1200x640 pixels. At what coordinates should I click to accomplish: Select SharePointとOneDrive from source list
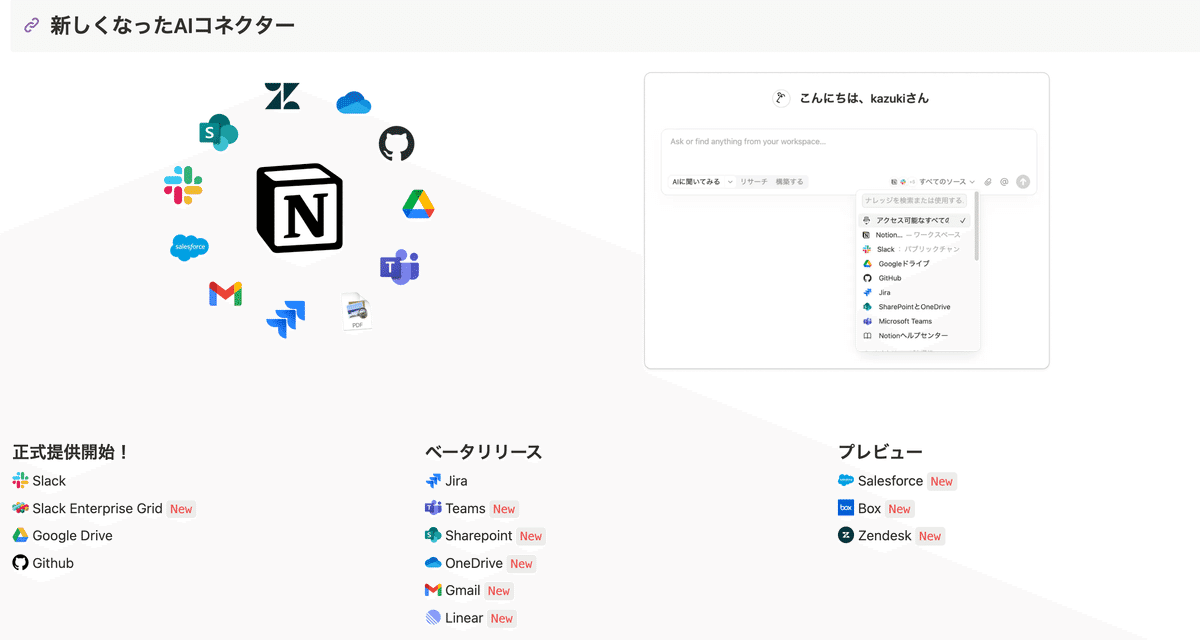(x=913, y=307)
